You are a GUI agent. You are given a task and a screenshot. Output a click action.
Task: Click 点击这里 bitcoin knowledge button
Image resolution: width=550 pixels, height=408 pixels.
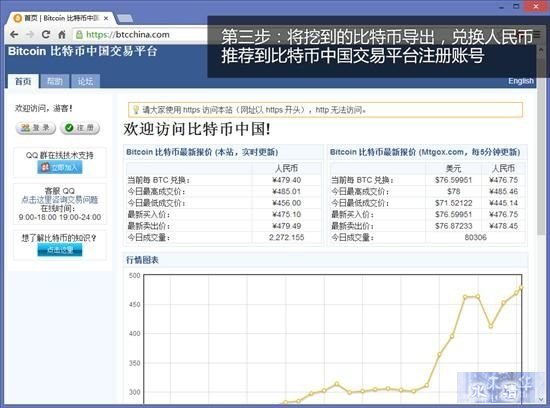pos(60,250)
